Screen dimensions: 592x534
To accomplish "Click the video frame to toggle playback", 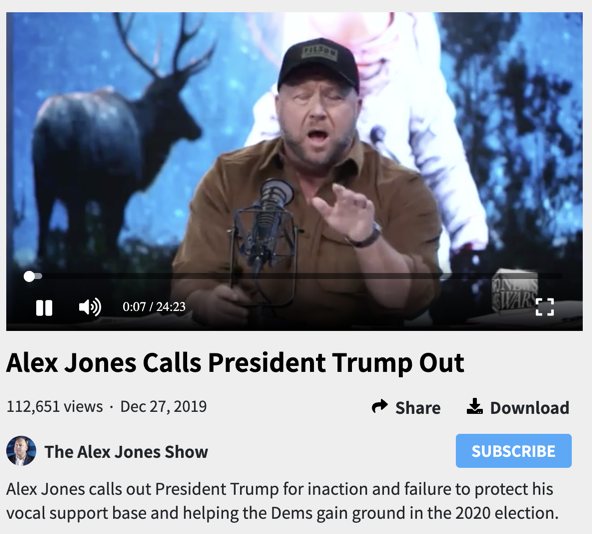I will [x=294, y=144].
